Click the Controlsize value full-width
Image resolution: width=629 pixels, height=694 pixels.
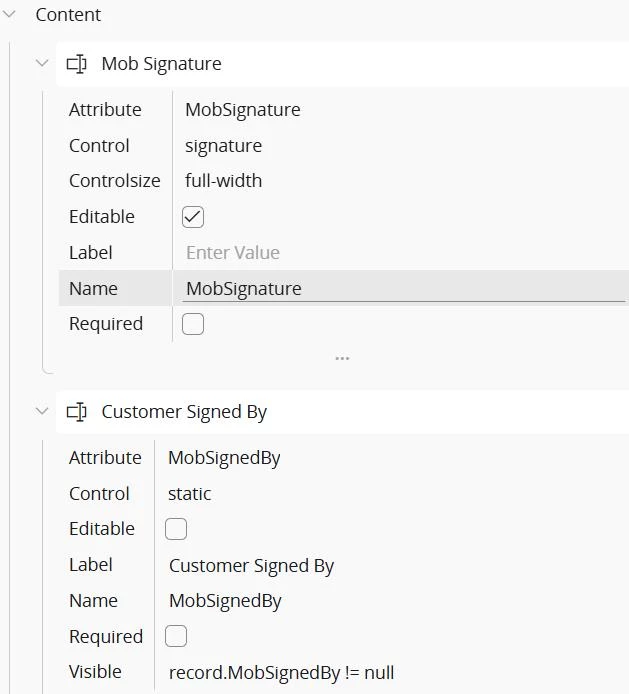[224, 181]
